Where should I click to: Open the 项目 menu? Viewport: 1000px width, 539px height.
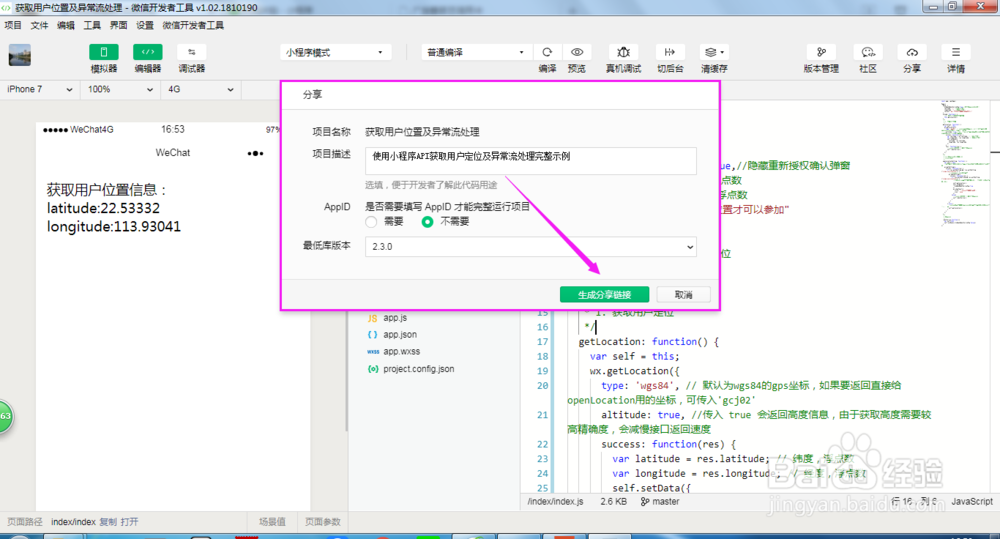click(13, 26)
